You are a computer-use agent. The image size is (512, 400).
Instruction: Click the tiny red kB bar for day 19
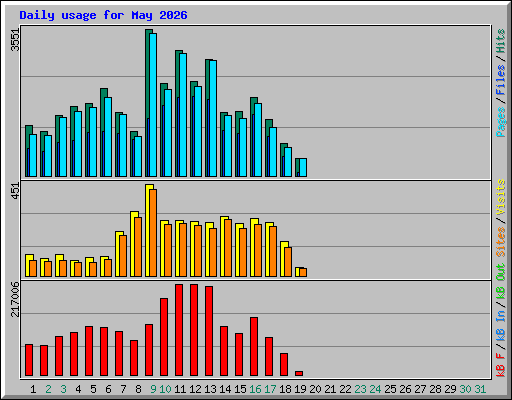coord(299,373)
